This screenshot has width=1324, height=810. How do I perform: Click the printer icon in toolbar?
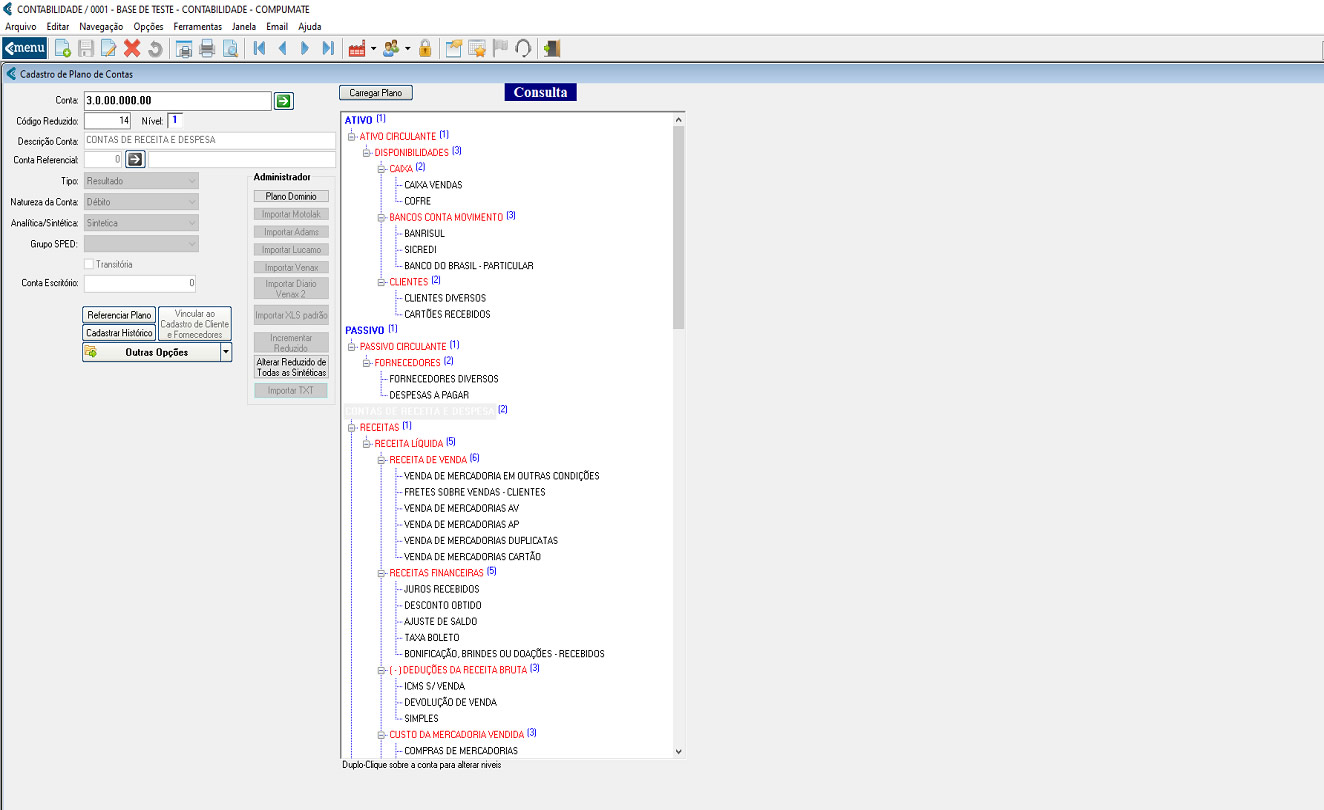click(207, 48)
